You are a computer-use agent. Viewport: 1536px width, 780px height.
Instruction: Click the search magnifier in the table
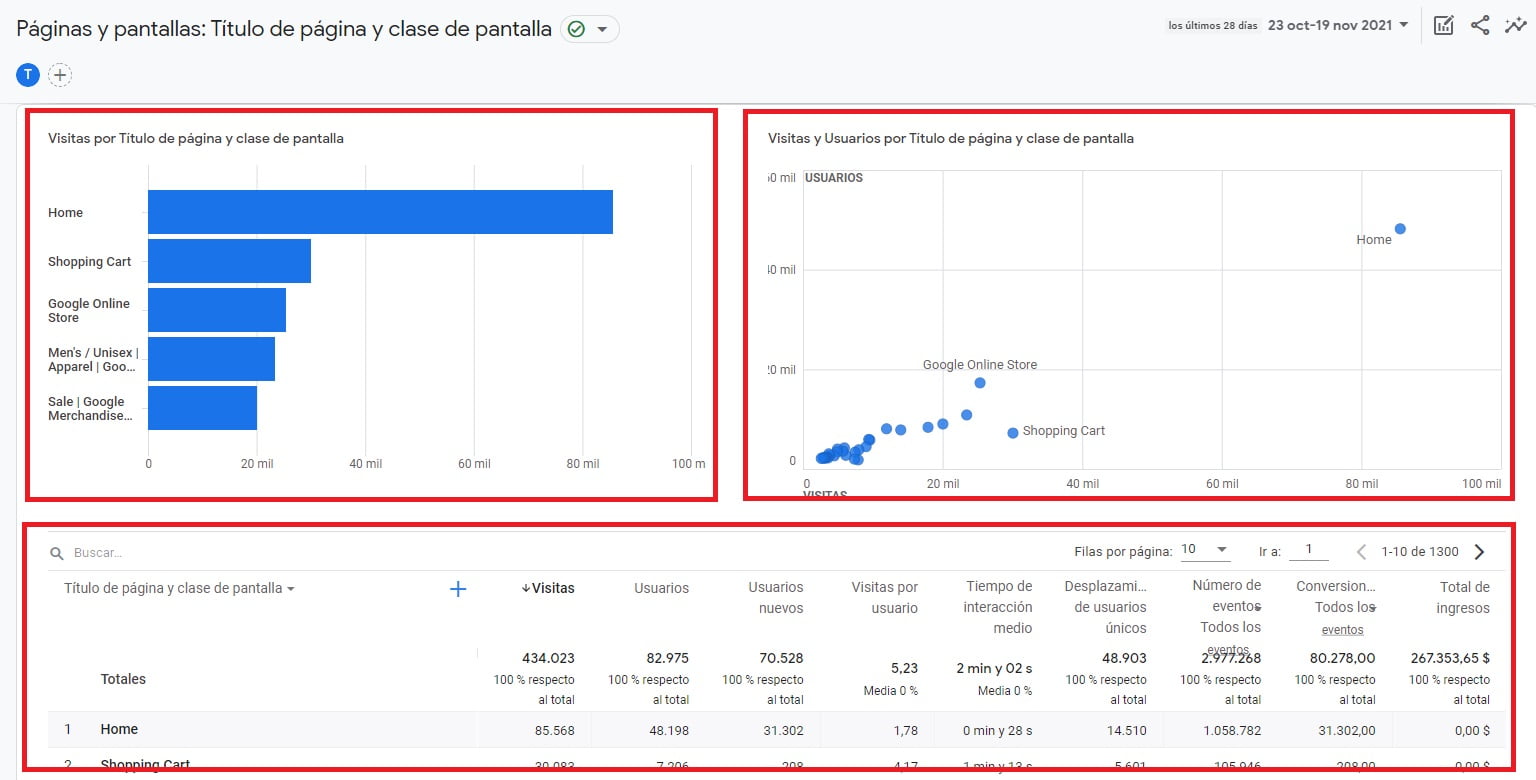[x=55, y=552]
